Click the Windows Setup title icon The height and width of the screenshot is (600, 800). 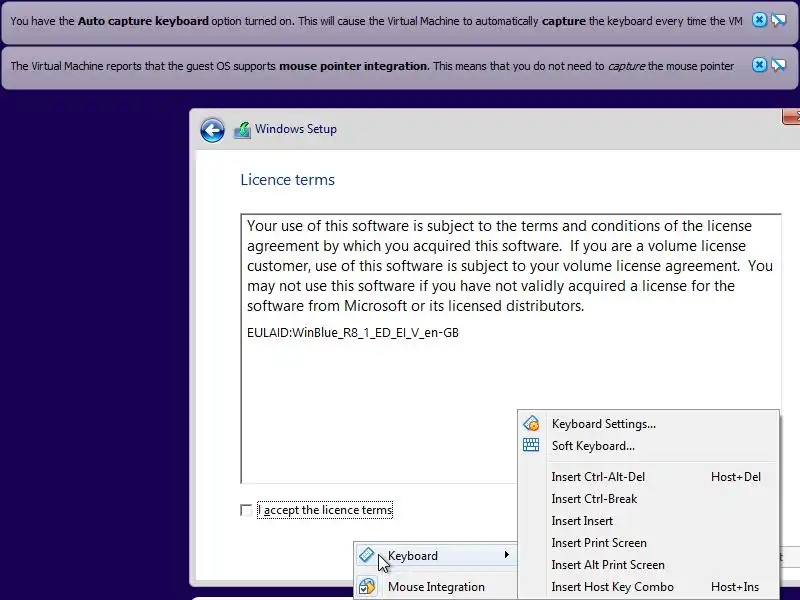pos(242,130)
